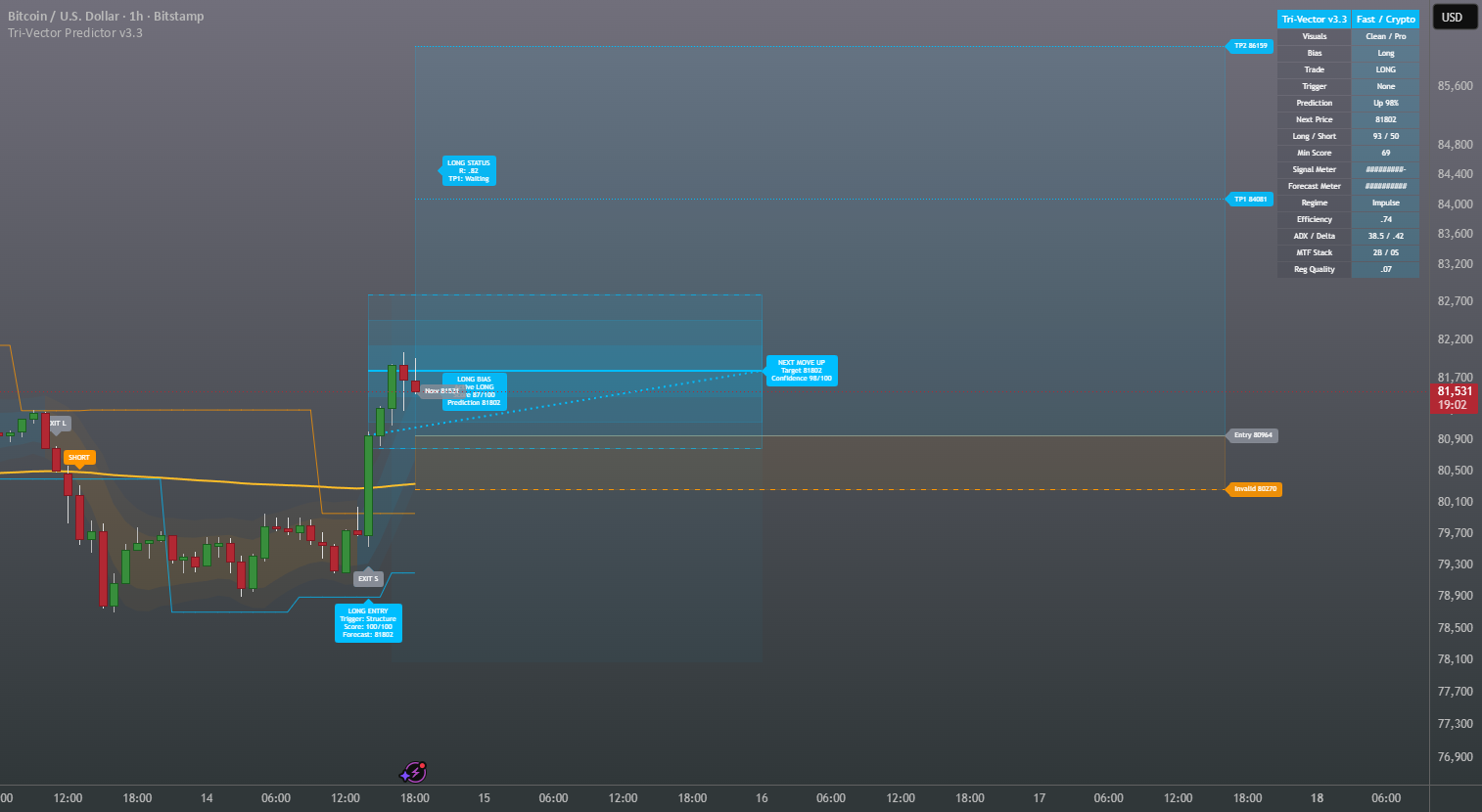Select the Tri-Vector Predictor v3.3 indicator legend
1482x812 pixels.
pos(75,33)
